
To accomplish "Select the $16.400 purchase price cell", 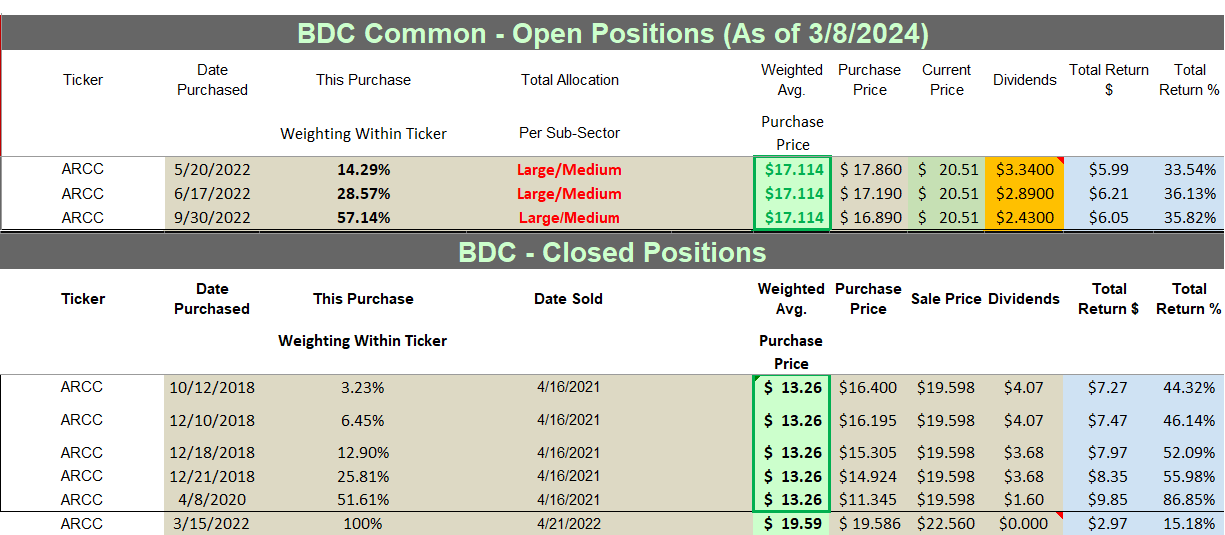I will pos(868,387).
